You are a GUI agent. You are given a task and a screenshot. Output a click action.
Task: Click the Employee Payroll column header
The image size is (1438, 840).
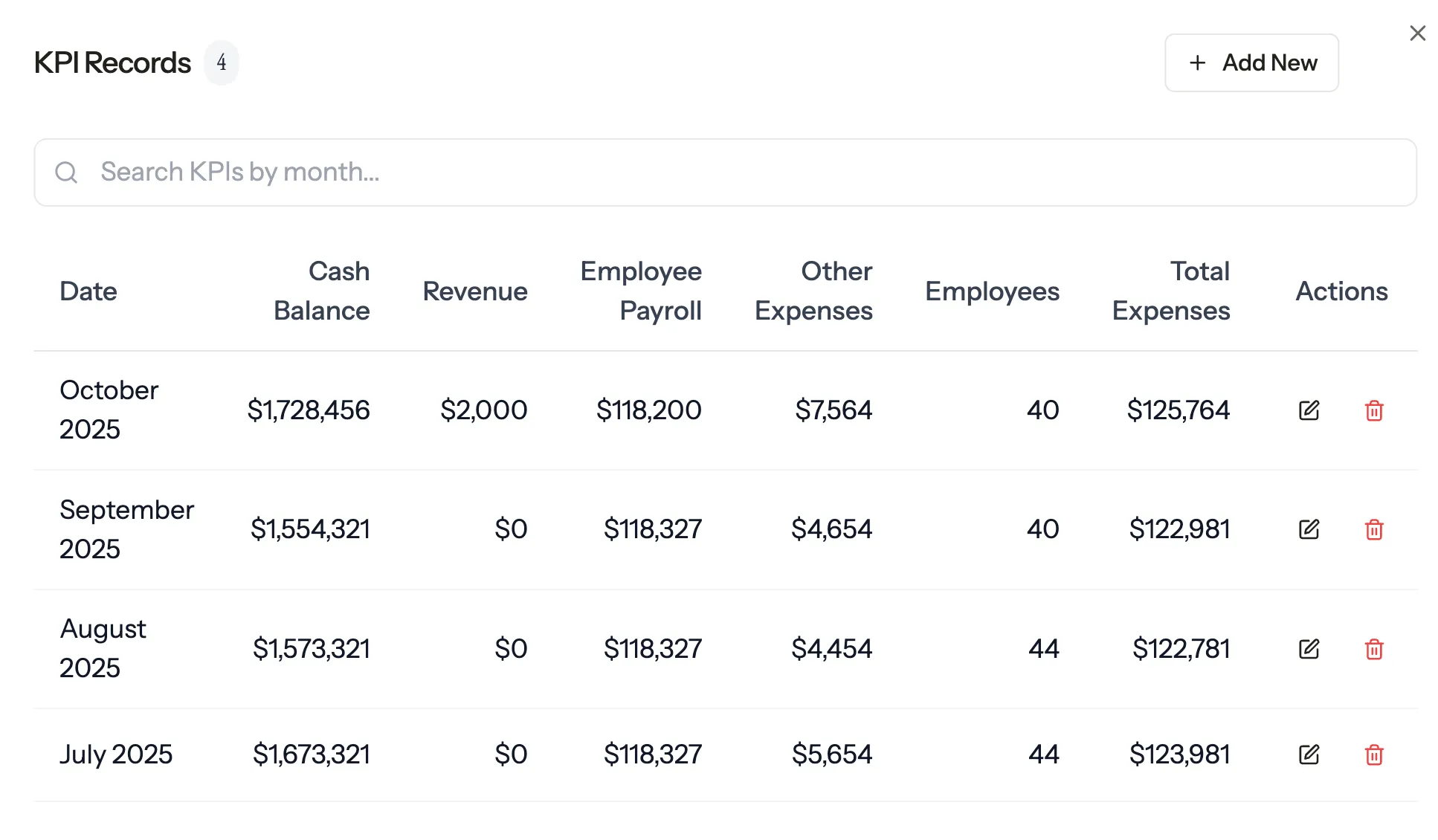(x=640, y=291)
